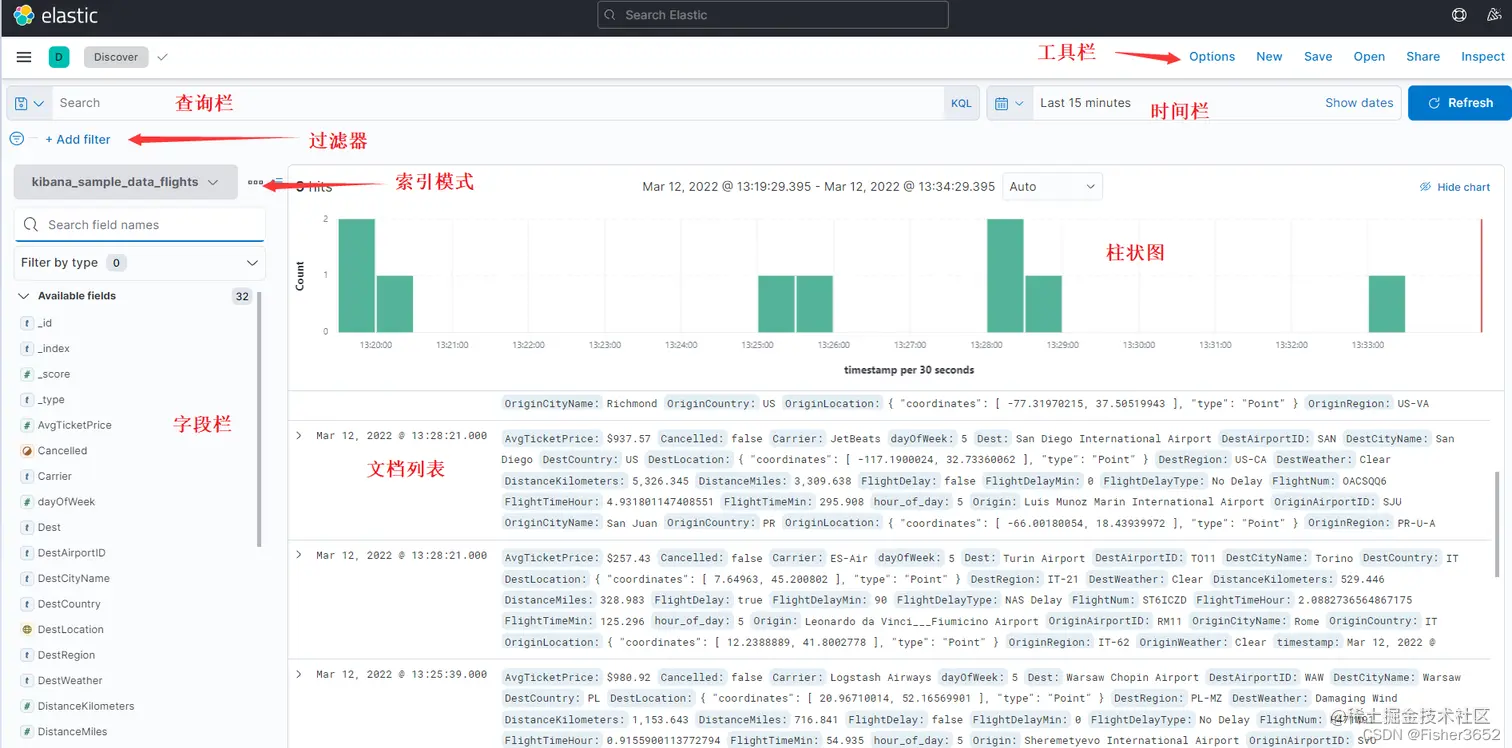
Task: Click the green D space avatar
Action: (x=59, y=57)
